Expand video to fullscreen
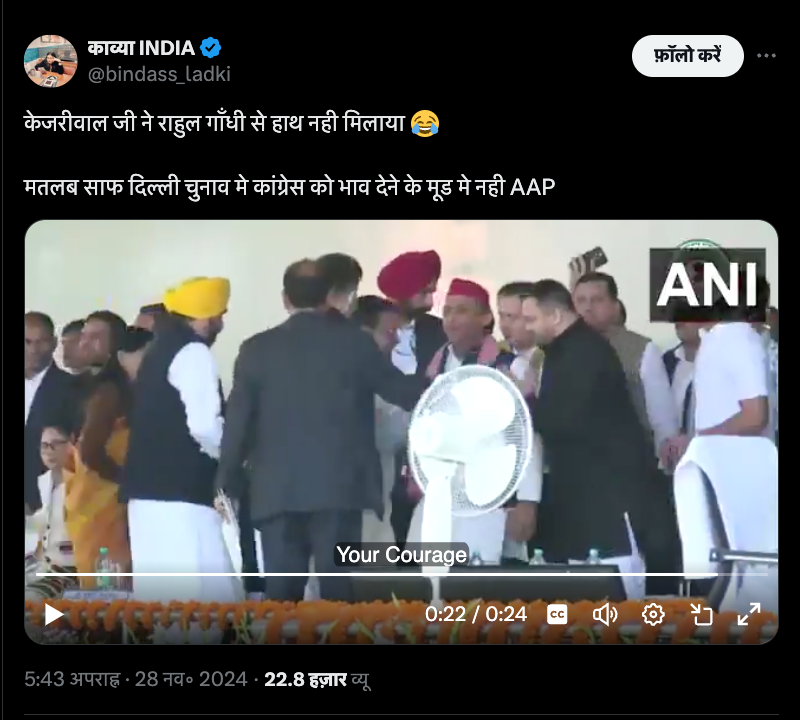Screen dimensions: 800x720 [749, 614]
